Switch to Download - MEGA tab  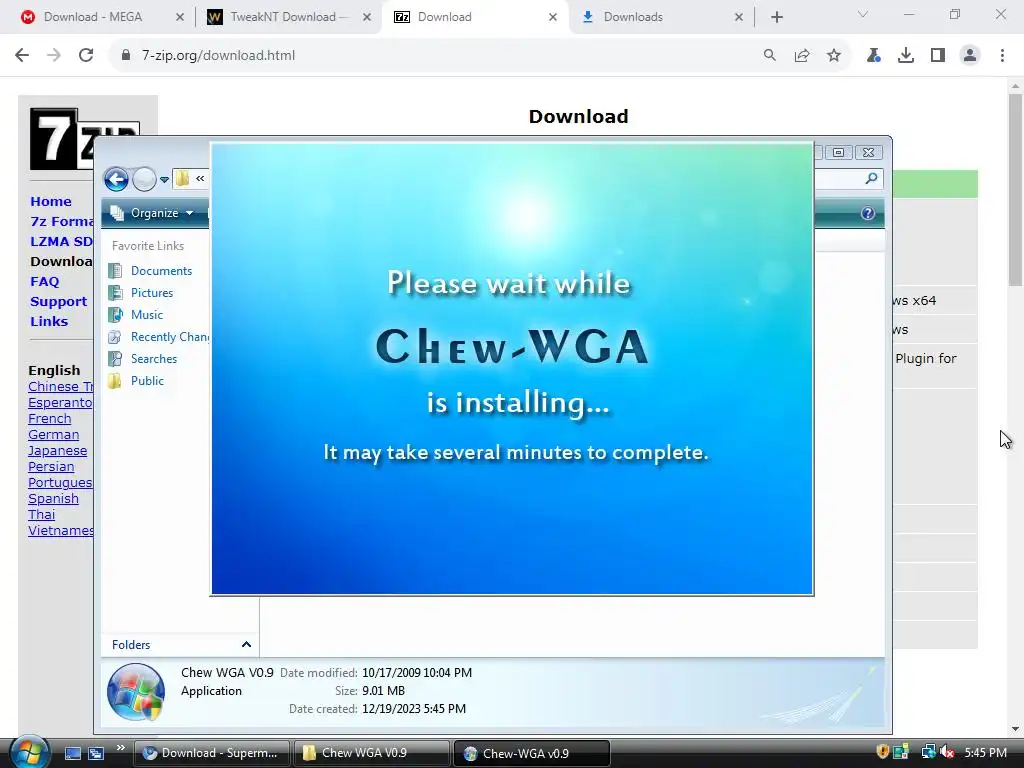point(93,17)
